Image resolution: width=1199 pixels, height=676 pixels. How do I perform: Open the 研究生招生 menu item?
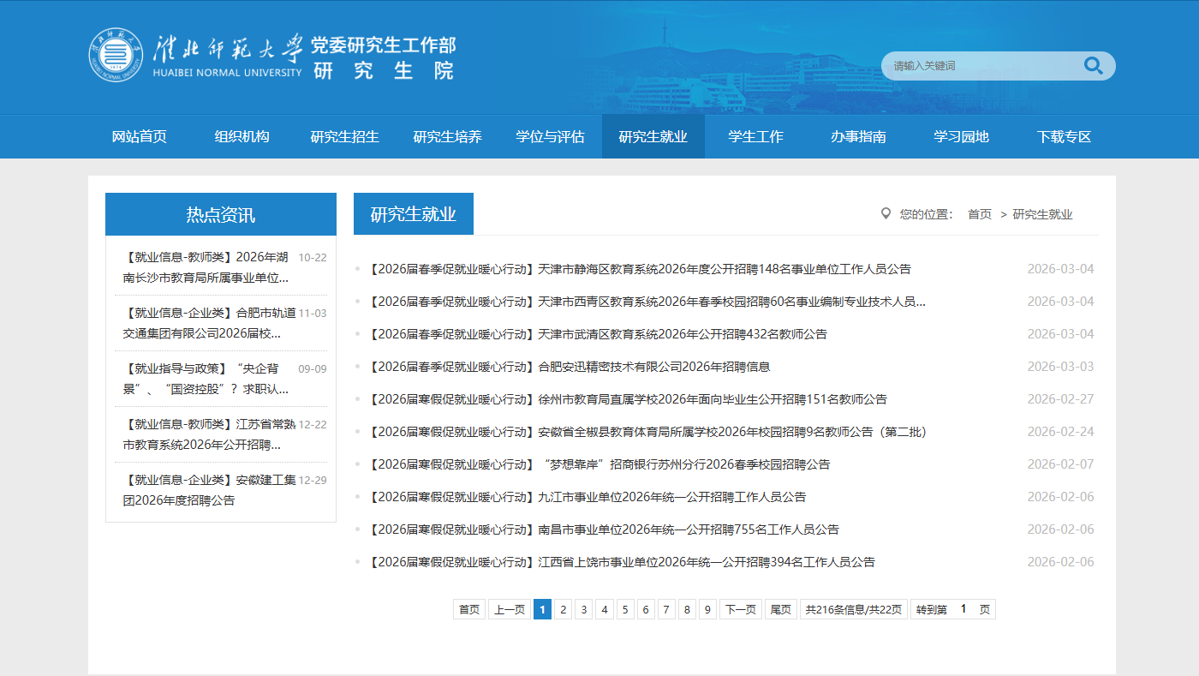point(344,137)
